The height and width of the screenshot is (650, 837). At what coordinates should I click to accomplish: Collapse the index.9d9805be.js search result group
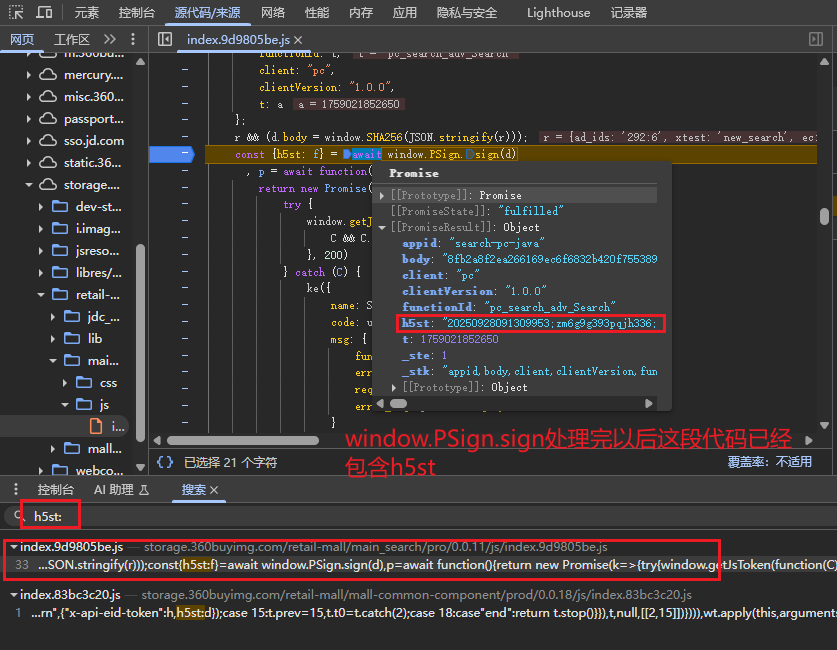click(x=13, y=546)
